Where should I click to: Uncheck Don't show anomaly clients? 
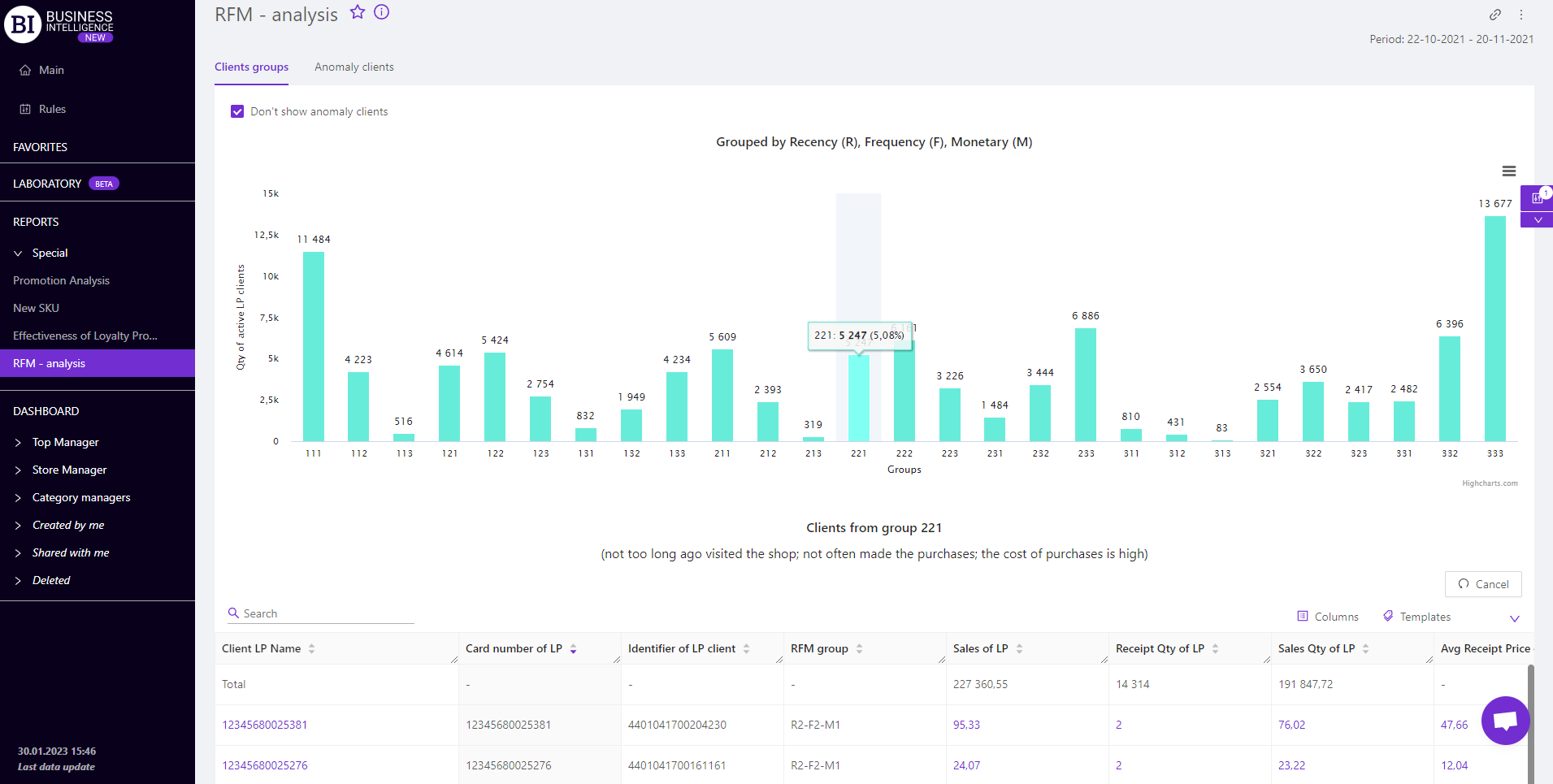tap(237, 112)
